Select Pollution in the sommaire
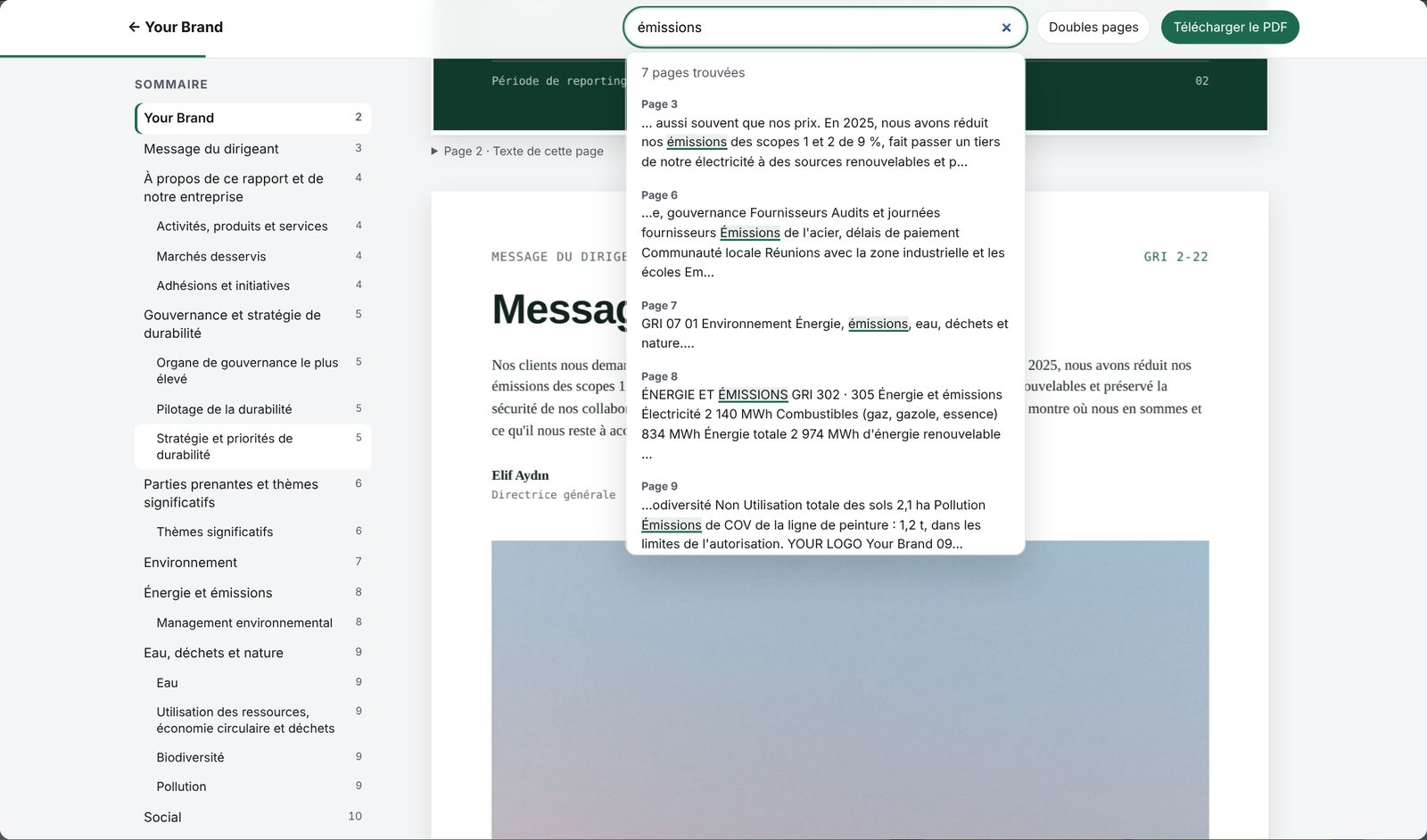This screenshot has height=840, width=1427. 253,786
